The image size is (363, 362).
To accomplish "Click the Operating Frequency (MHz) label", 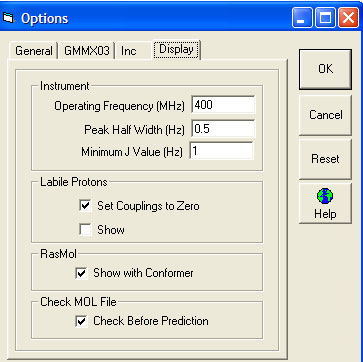I will pyautogui.click(x=119, y=106).
